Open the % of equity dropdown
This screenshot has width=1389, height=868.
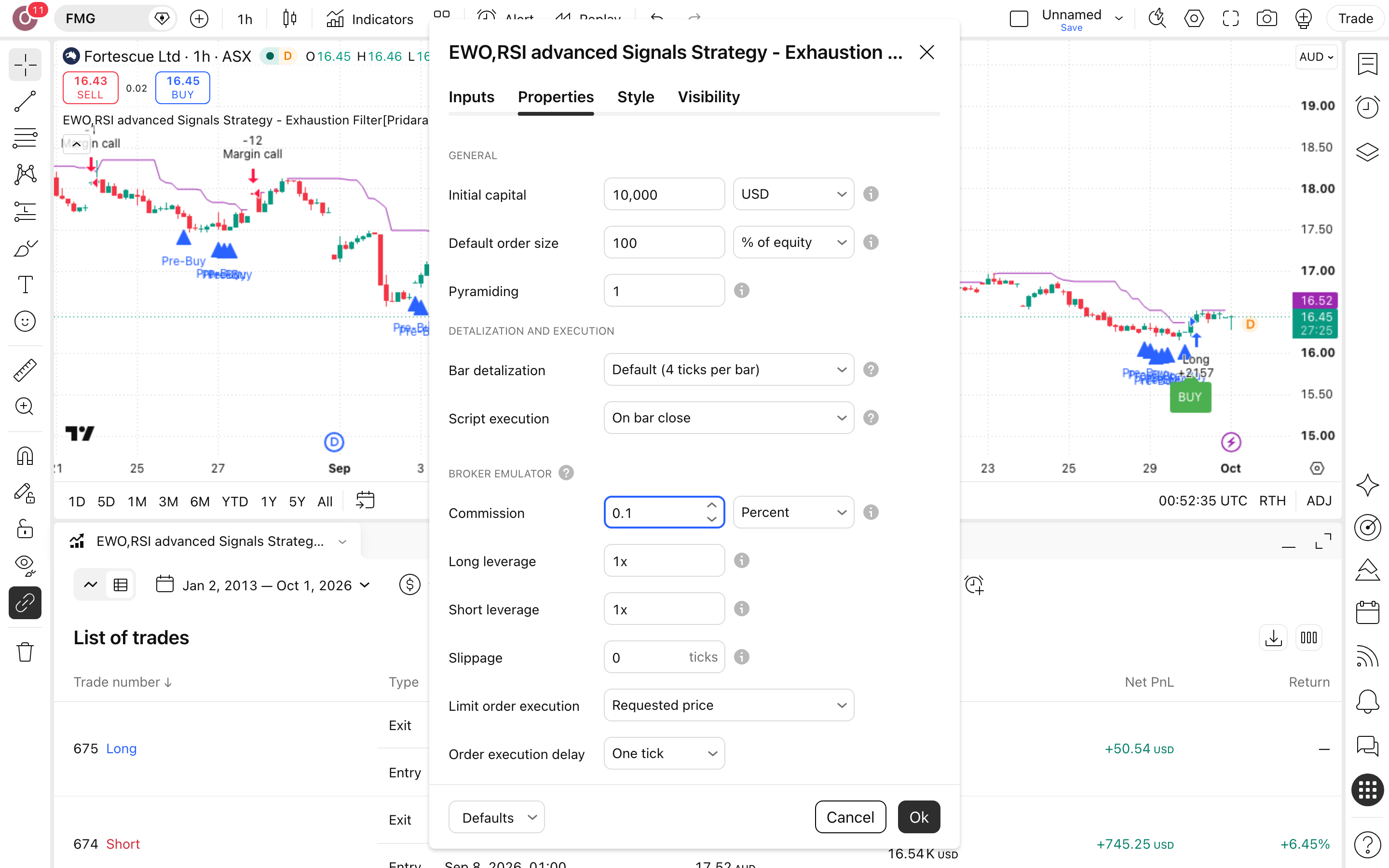tap(793, 242)
